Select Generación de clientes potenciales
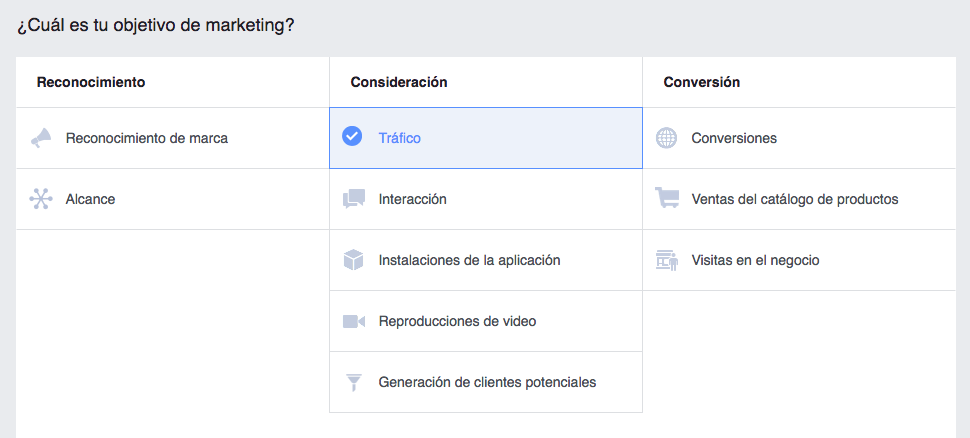970x438 pixels. [x=487, y=382]
